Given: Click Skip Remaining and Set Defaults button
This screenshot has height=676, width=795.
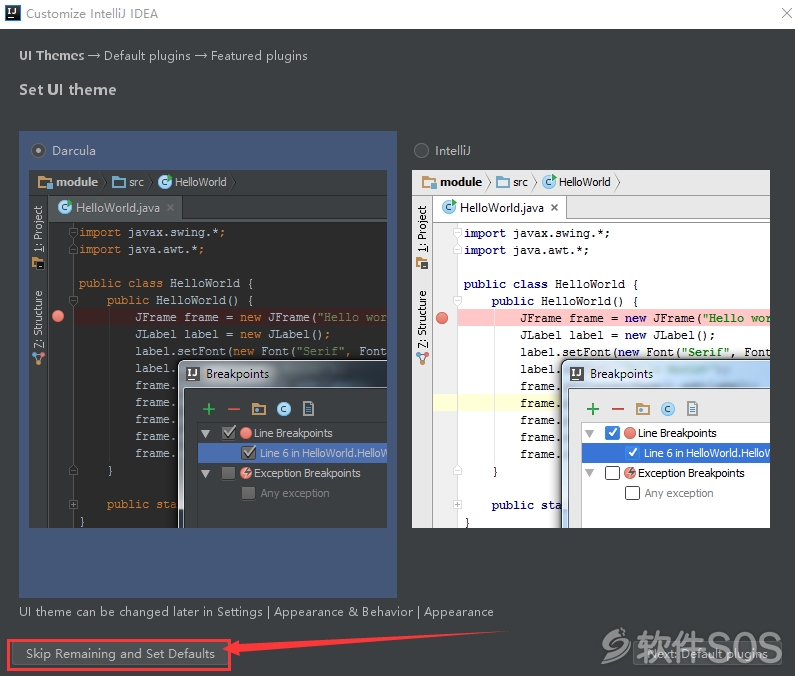Looking at the screenshot, I should pyautogui.click(x=120, y=654).
